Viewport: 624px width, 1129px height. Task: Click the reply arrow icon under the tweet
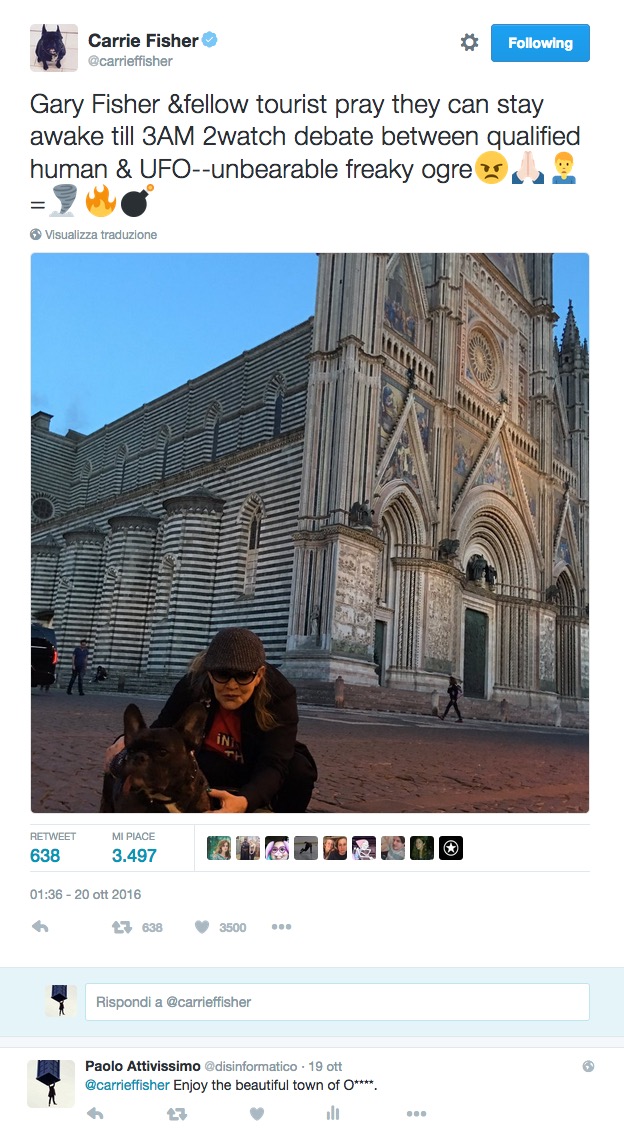point(40,927)
